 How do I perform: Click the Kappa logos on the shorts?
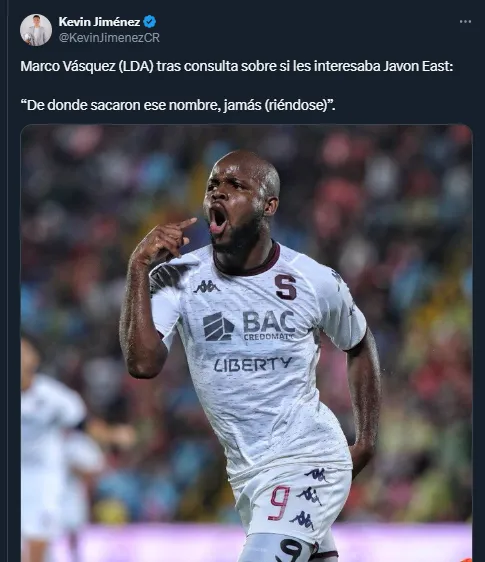pos(311,498)
